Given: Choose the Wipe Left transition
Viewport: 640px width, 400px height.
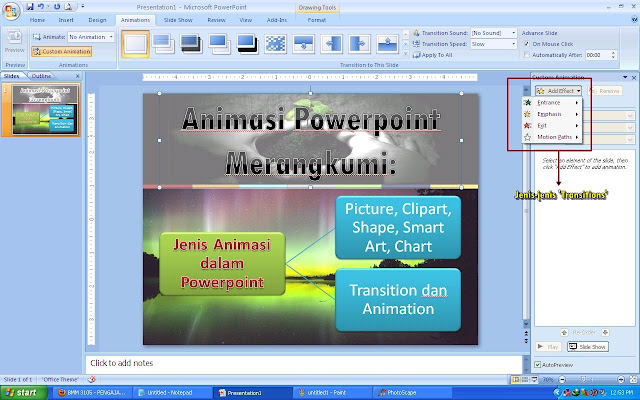Looking at the screenshot, I should pyautogui.click(x=331, y=44).
